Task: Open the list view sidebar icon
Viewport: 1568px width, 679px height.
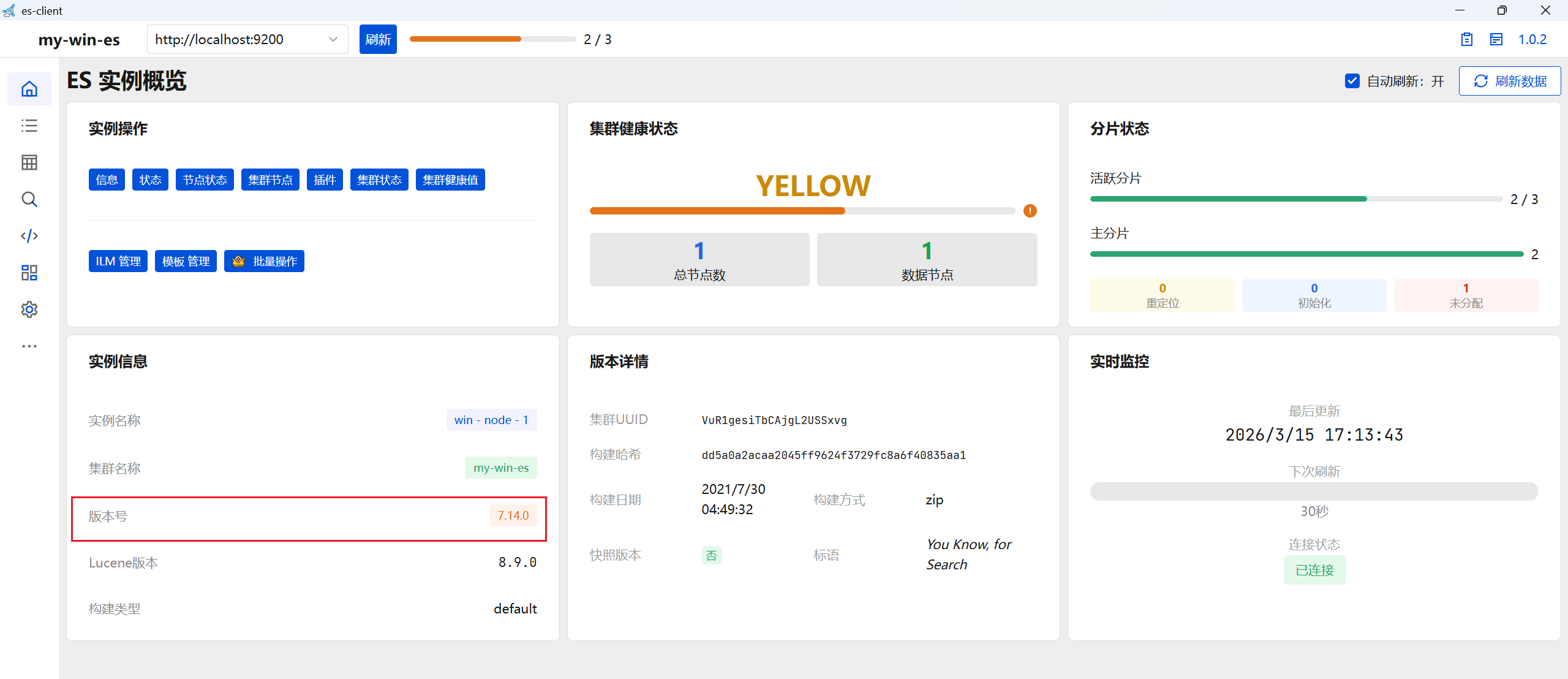Action: click(x=29, y=126)
